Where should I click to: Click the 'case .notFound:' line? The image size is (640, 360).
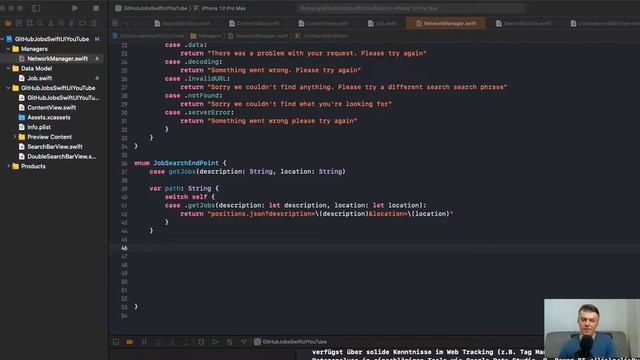(193, 96)
